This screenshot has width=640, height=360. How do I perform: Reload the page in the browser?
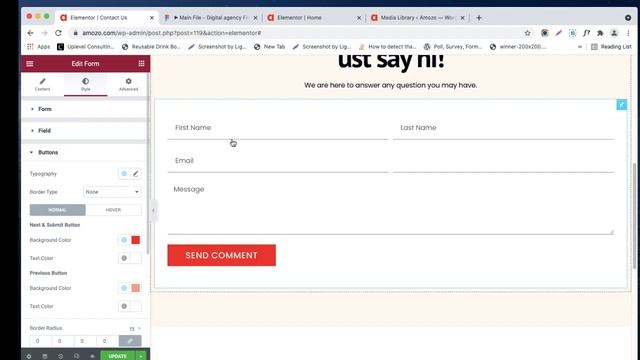point(58,33)
